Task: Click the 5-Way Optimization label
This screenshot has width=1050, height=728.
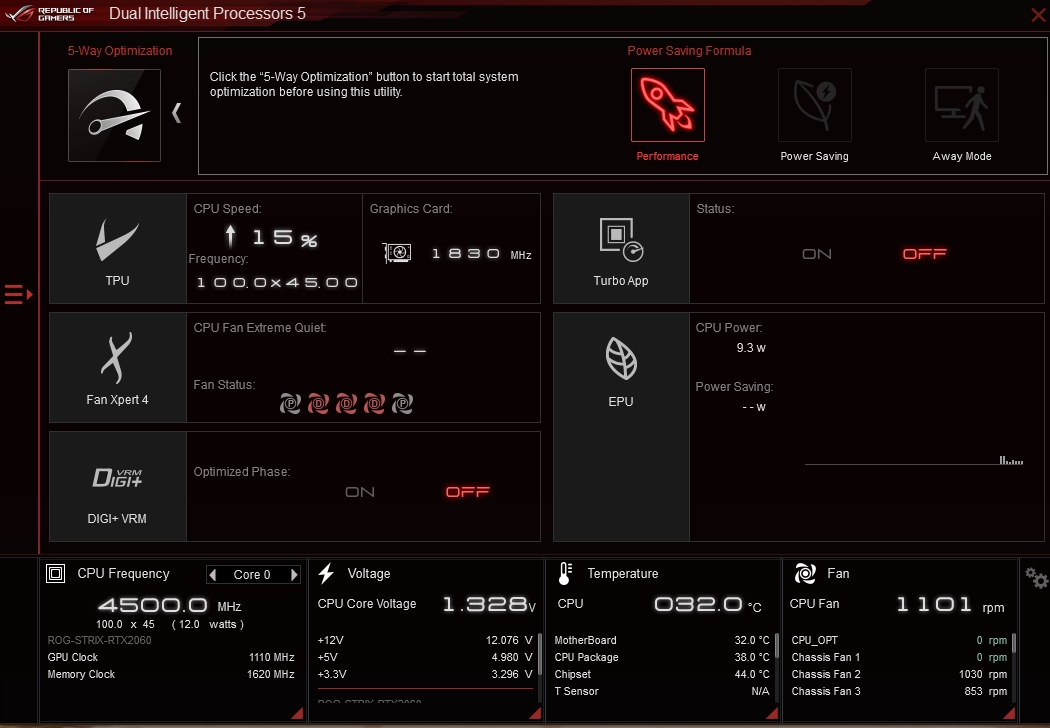Action: (120, 51)
